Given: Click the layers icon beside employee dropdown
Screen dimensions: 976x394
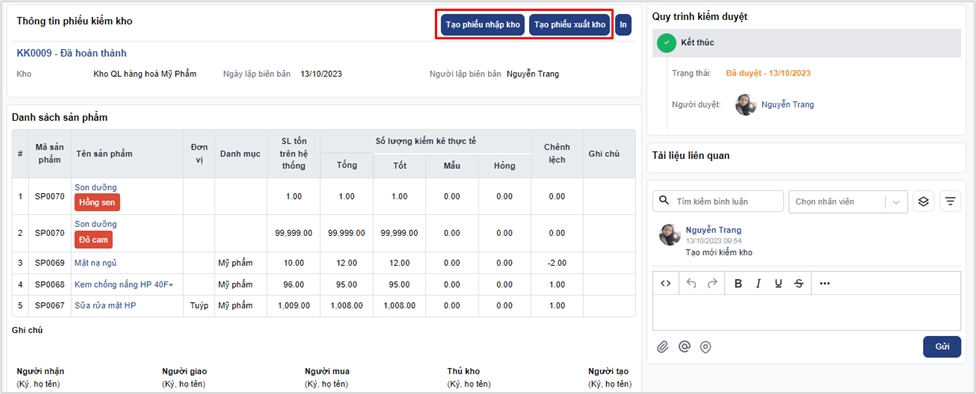Looking at the screenshot, I should (x=924, y=202).
